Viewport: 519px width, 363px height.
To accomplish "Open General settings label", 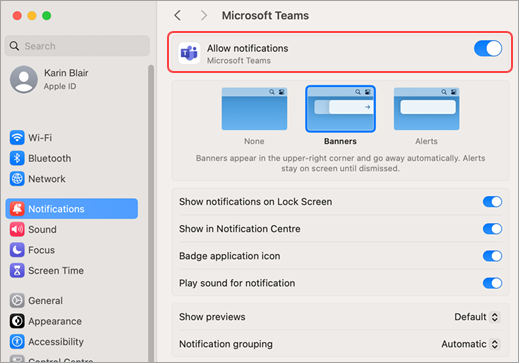I will point(45,301).
